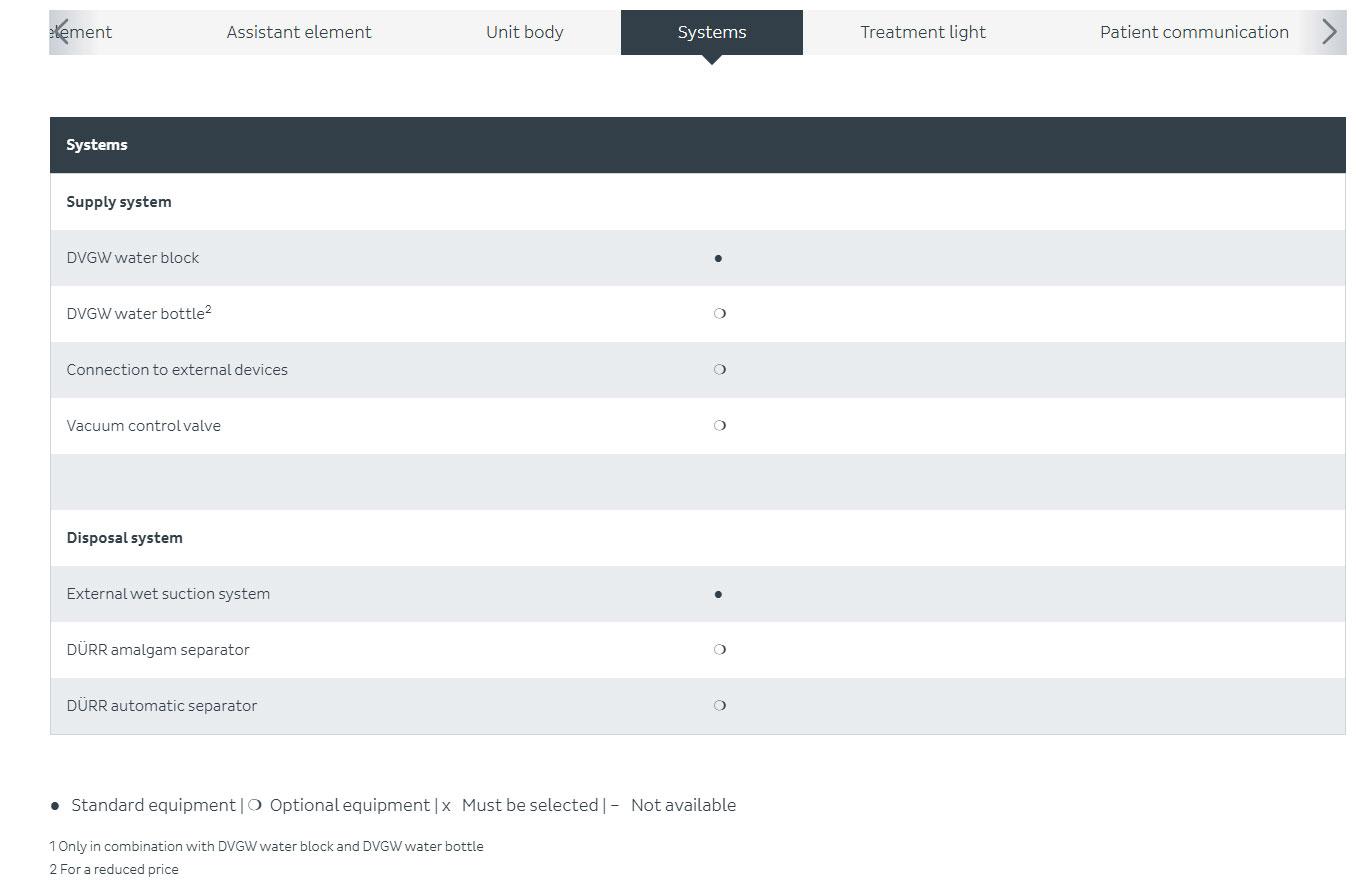Image resolution: width=1356 pixels, height=894 pixels.
Task: Click optional marker for Vacuum control valve
Action: tap(719, 426)
